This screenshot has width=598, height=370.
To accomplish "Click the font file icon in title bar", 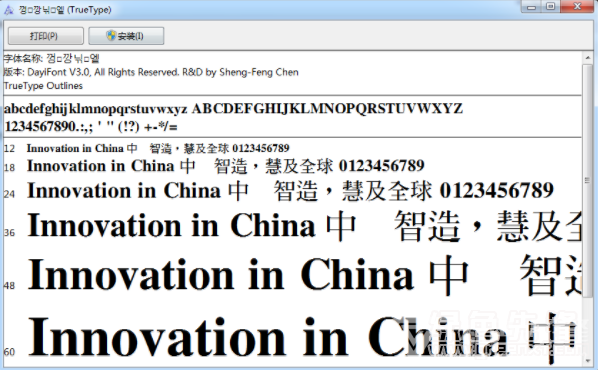I will 8,10.
